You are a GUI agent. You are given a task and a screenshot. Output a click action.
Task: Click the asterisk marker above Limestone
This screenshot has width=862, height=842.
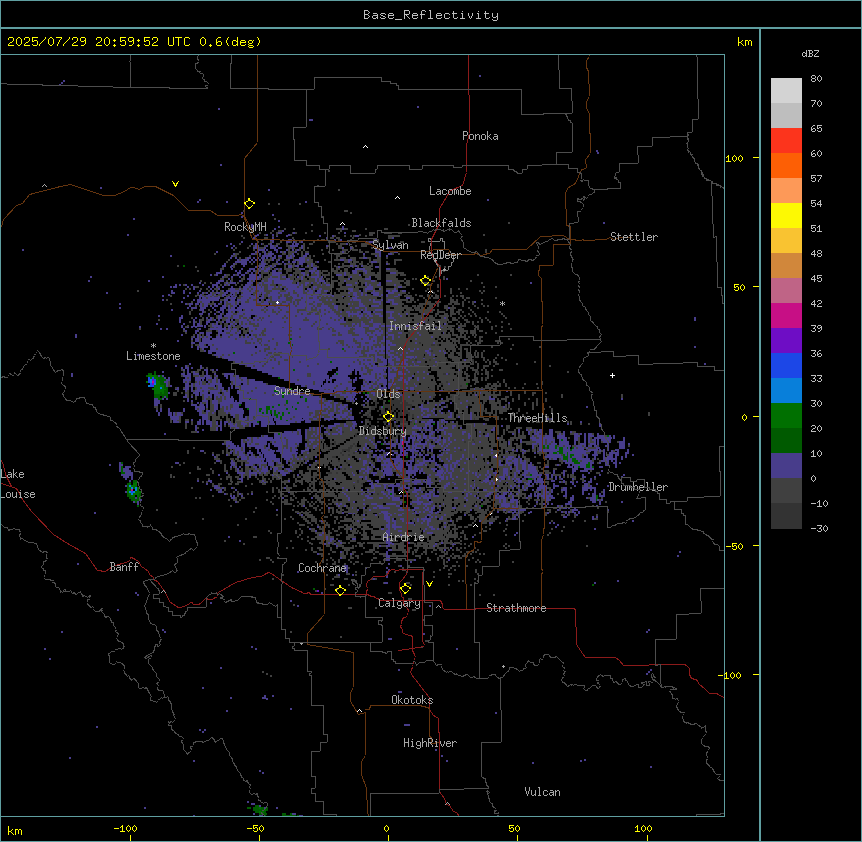click(x=153, y=346)
